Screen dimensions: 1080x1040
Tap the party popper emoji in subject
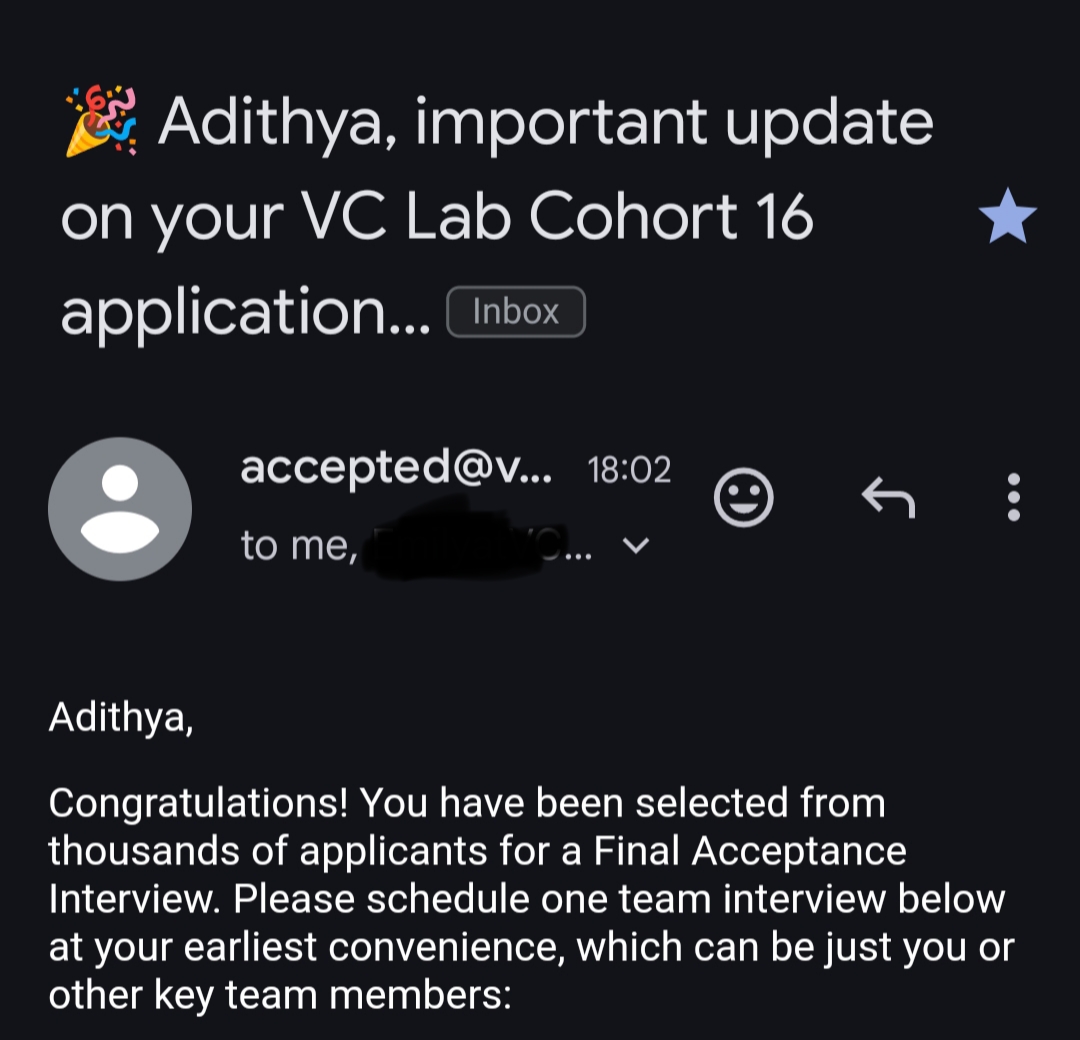pyautogui.click(x=100, y=122)
